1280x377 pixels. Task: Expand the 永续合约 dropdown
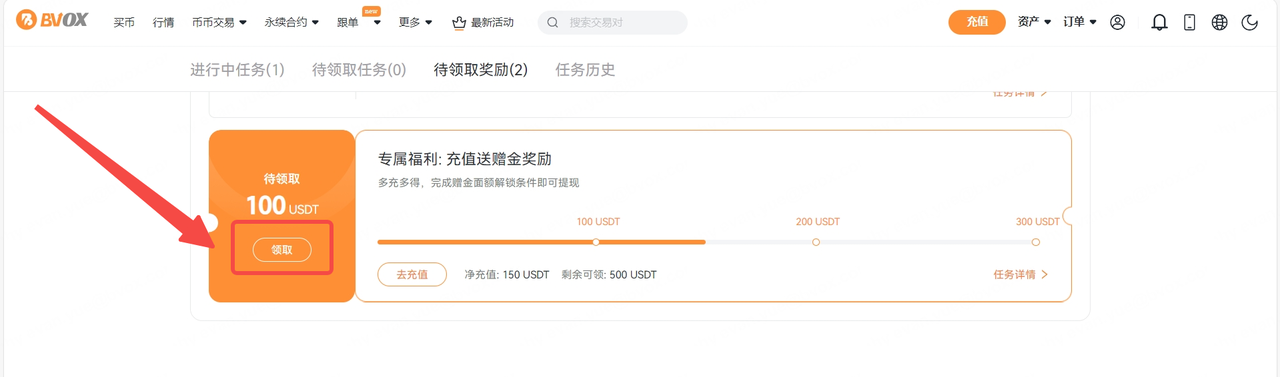point(291,22)
